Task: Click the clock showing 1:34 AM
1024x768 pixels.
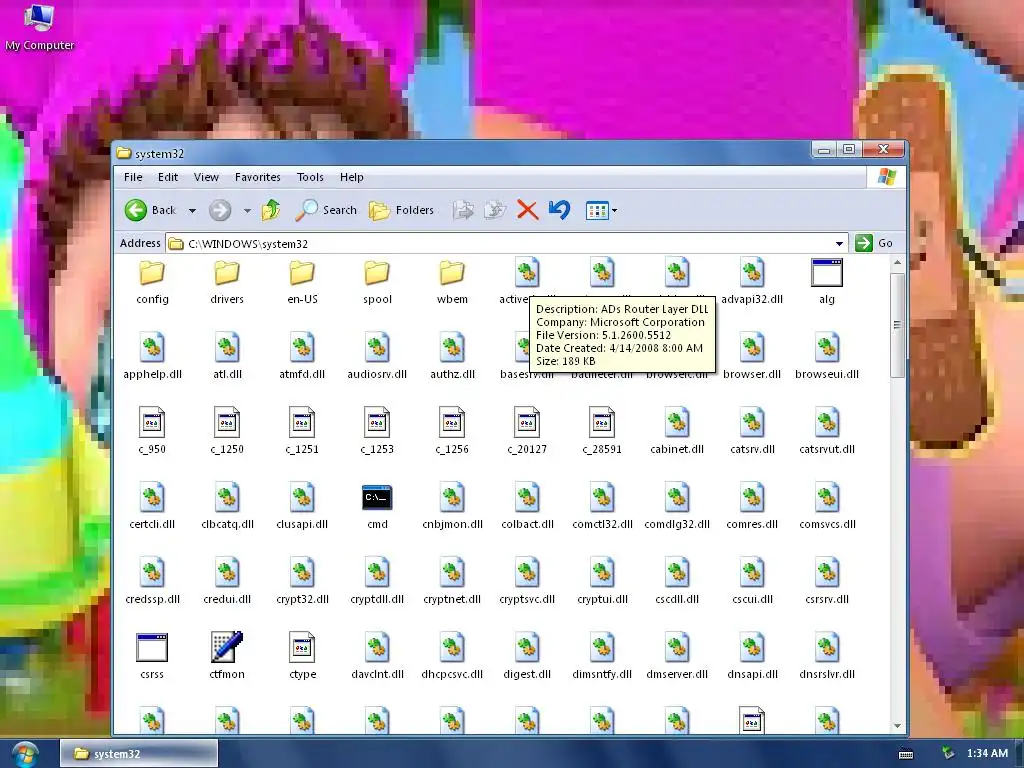Action: click(987, 754)
